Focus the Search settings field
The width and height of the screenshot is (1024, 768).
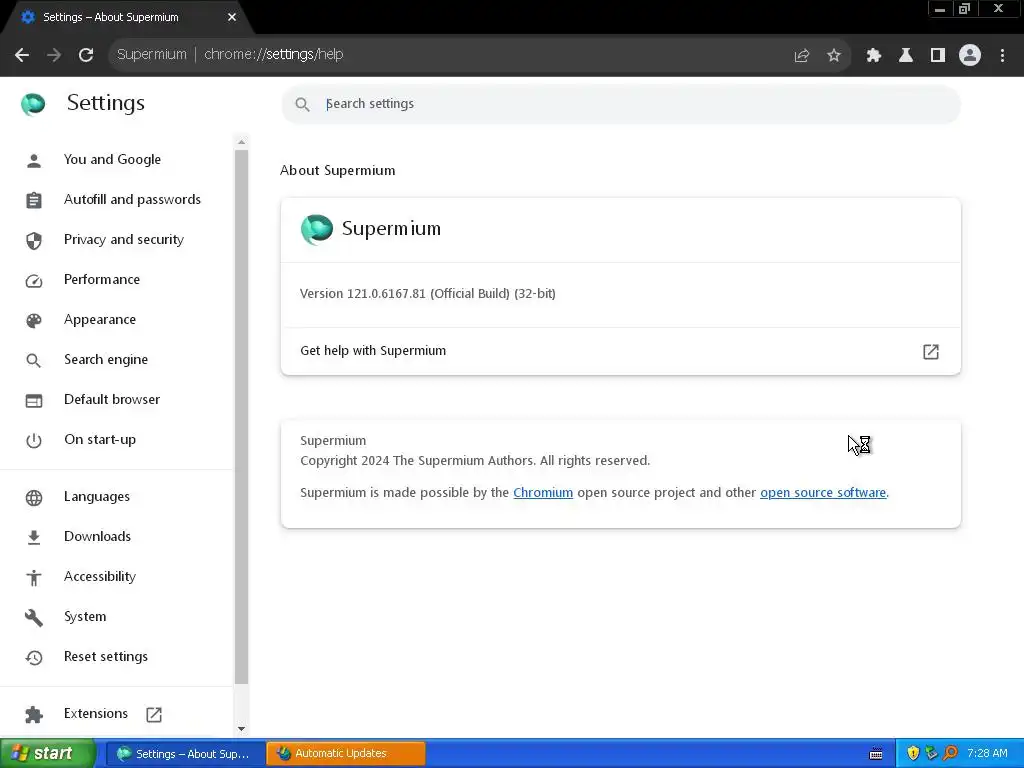(620, 104)
